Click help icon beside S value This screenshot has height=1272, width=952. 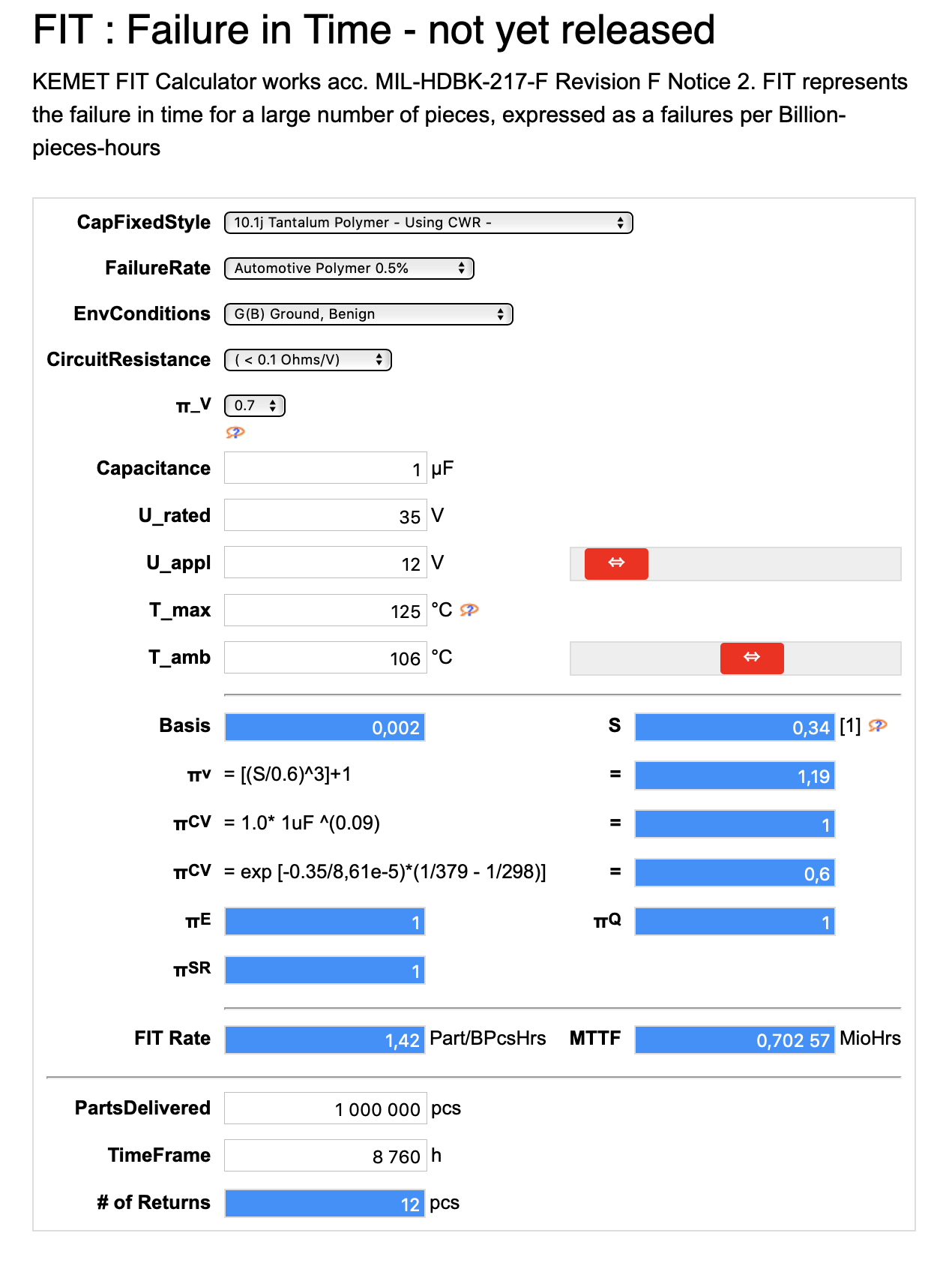[878, 725]
